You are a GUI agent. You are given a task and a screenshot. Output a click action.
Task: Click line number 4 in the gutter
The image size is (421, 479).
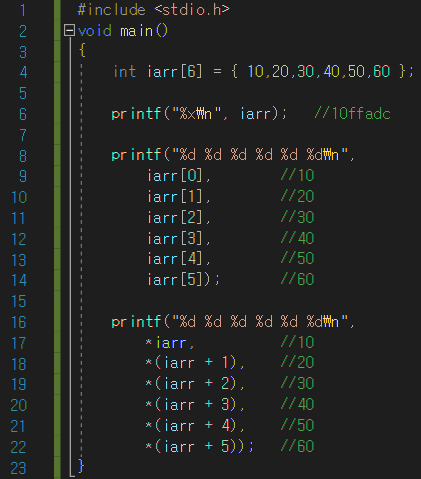click(23, 72)
